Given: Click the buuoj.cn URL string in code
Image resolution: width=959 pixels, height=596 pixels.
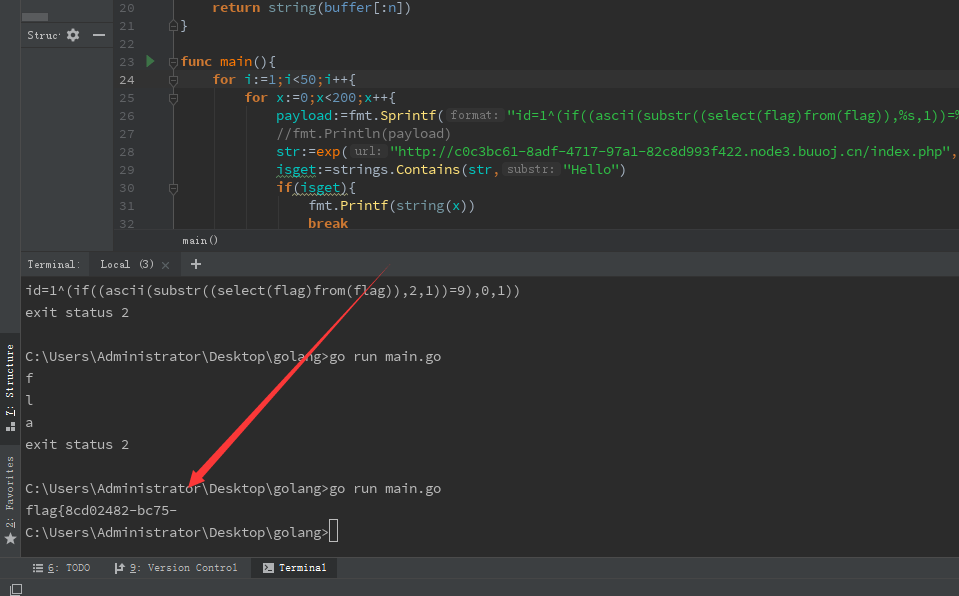Looking at the screenshot, I should click(670, 152).
